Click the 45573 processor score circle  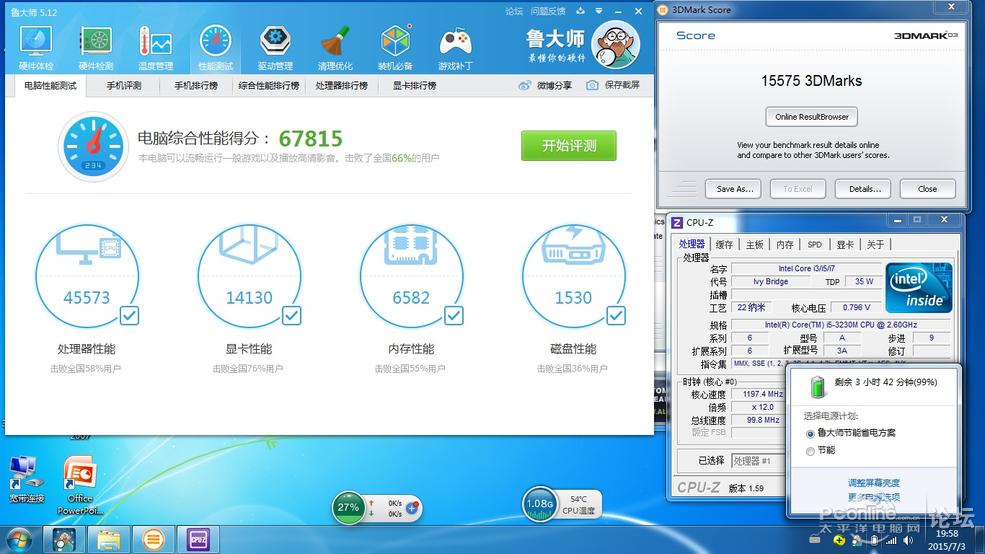coord(87,276)
